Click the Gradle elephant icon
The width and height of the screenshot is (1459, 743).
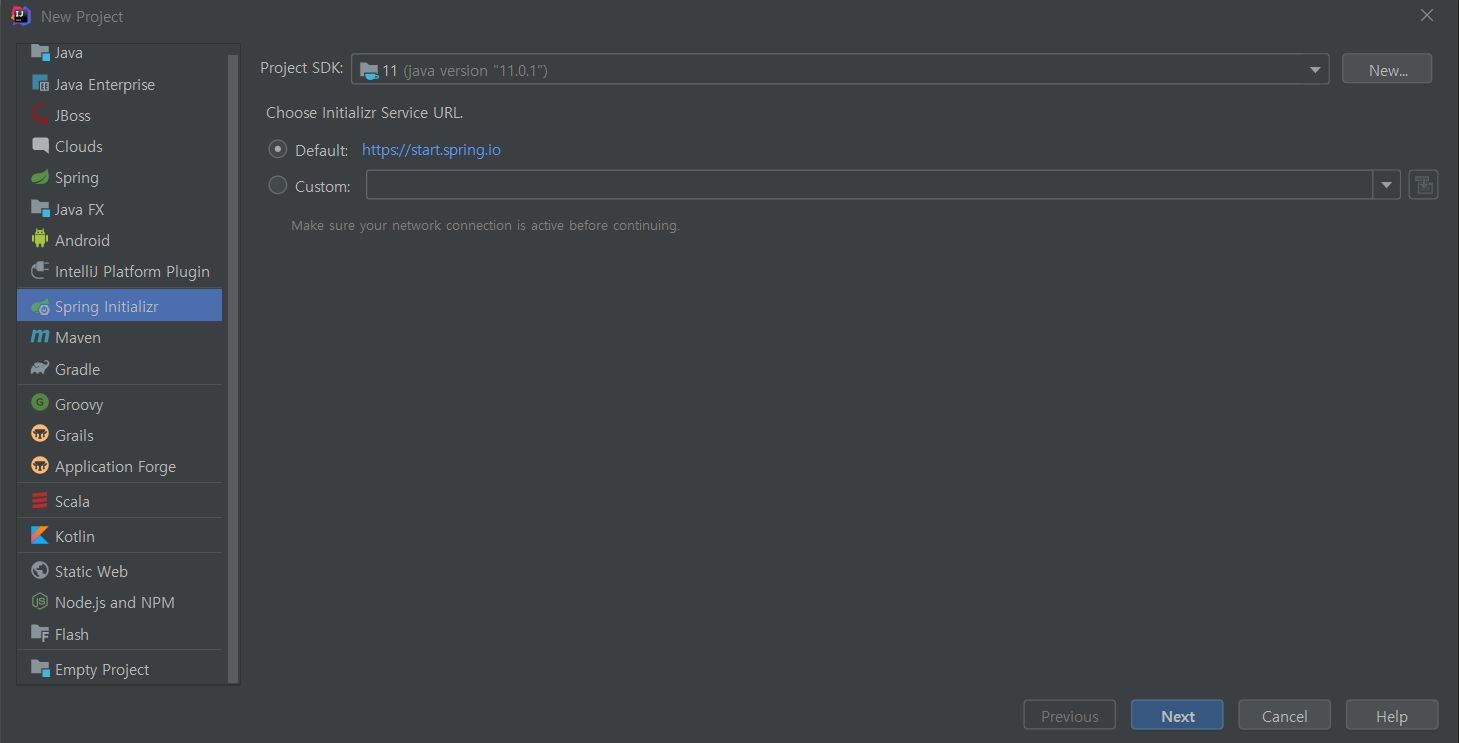(40, 369)
